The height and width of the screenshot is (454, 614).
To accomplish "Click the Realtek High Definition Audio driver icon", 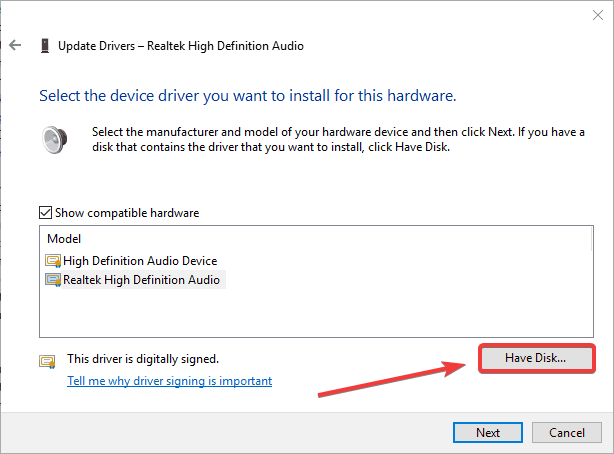I will pyautogui.click(x=54, y=280).
